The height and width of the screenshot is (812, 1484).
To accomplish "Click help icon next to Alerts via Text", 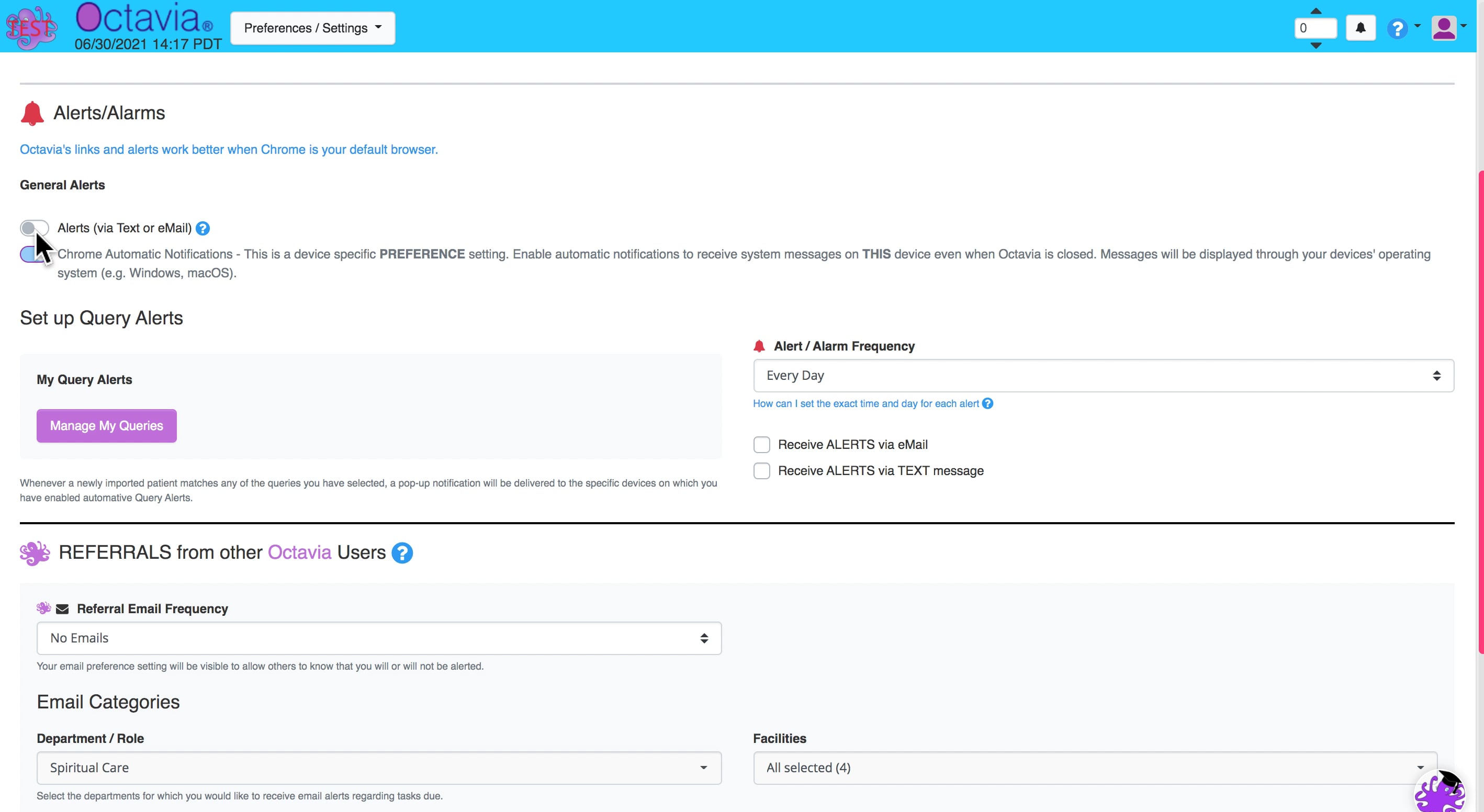I will 203,229.
